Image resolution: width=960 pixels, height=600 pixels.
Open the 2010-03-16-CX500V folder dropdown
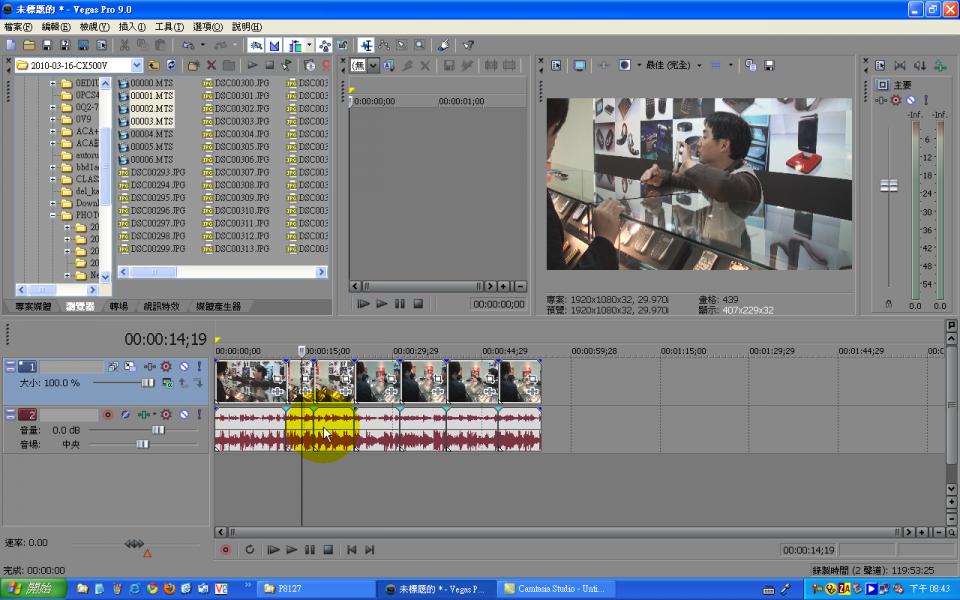tap(136, 65)
